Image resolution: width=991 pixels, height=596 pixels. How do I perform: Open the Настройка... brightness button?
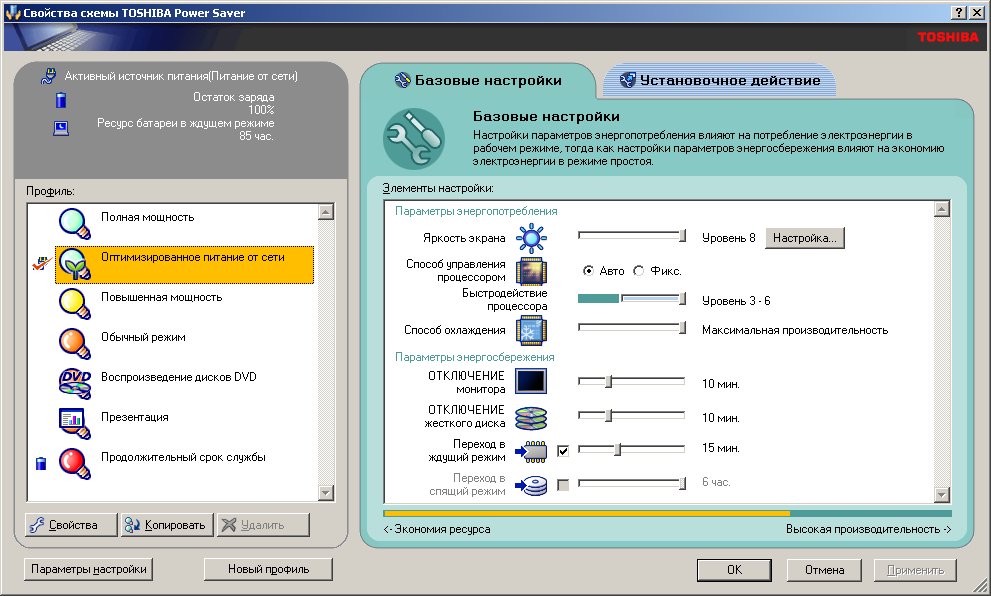(805, 238)
